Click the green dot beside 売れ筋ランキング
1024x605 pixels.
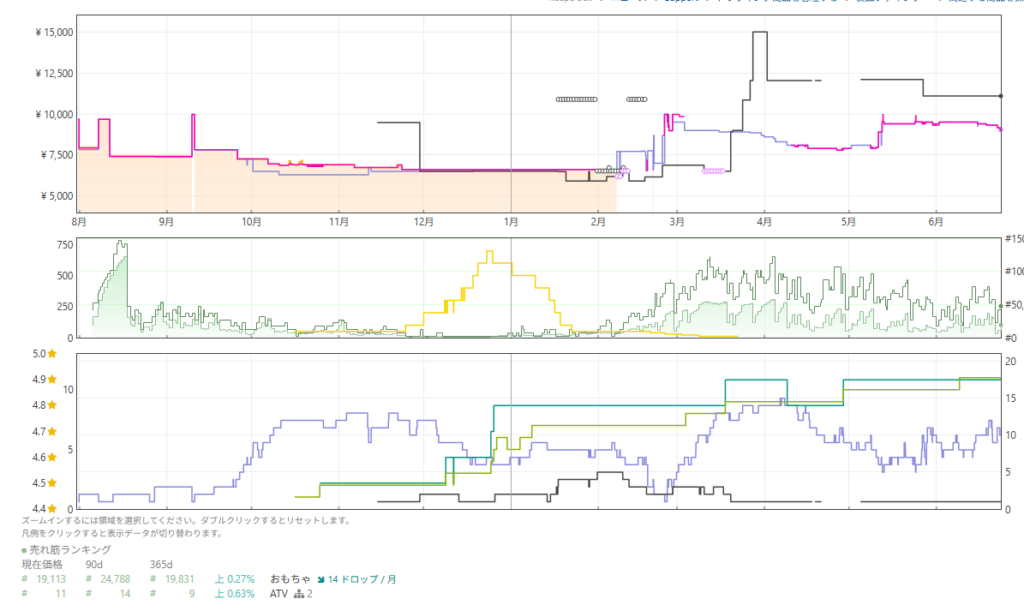coord(25,550)
